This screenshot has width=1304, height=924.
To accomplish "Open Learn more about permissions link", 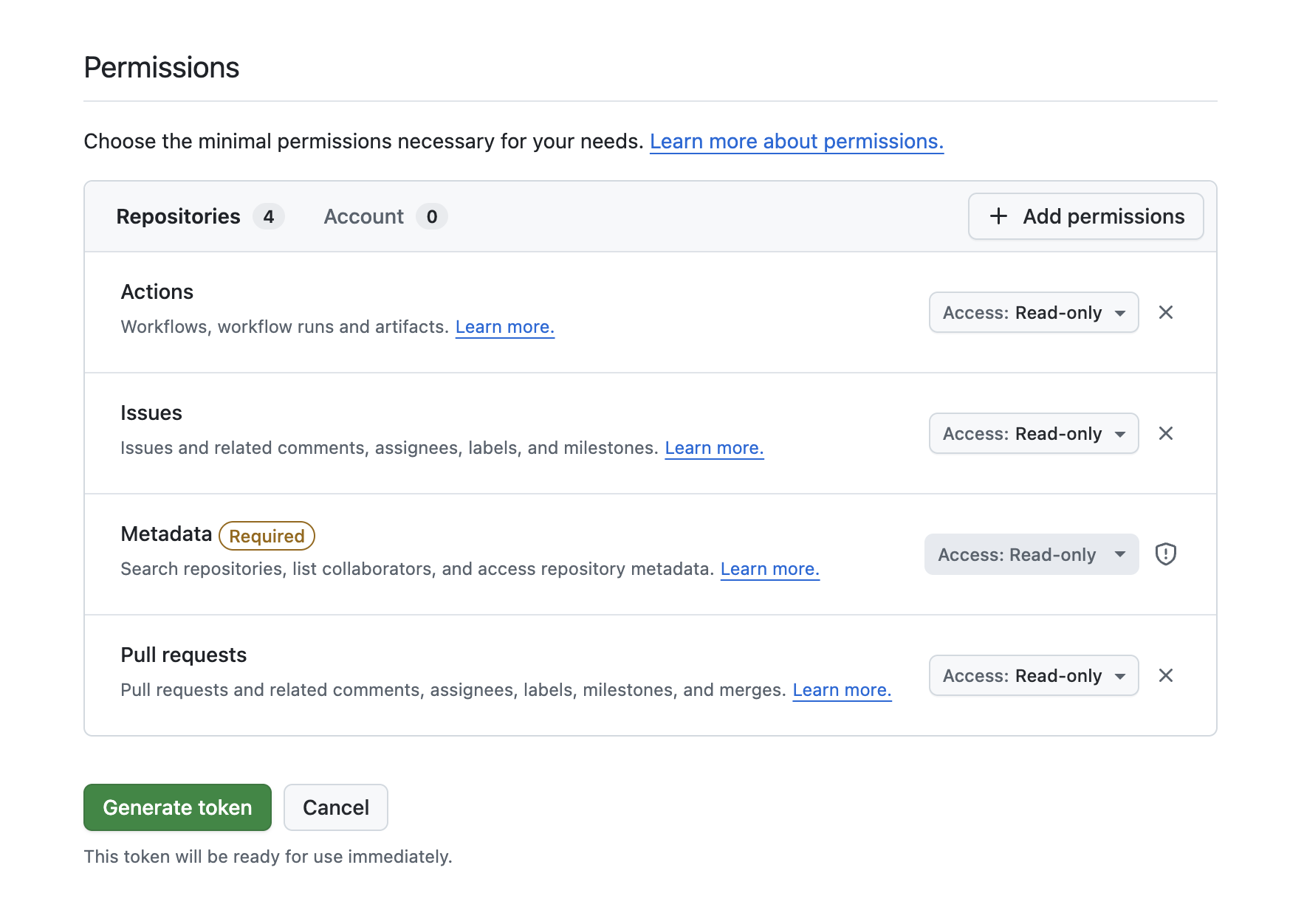I will coord(796,141).
